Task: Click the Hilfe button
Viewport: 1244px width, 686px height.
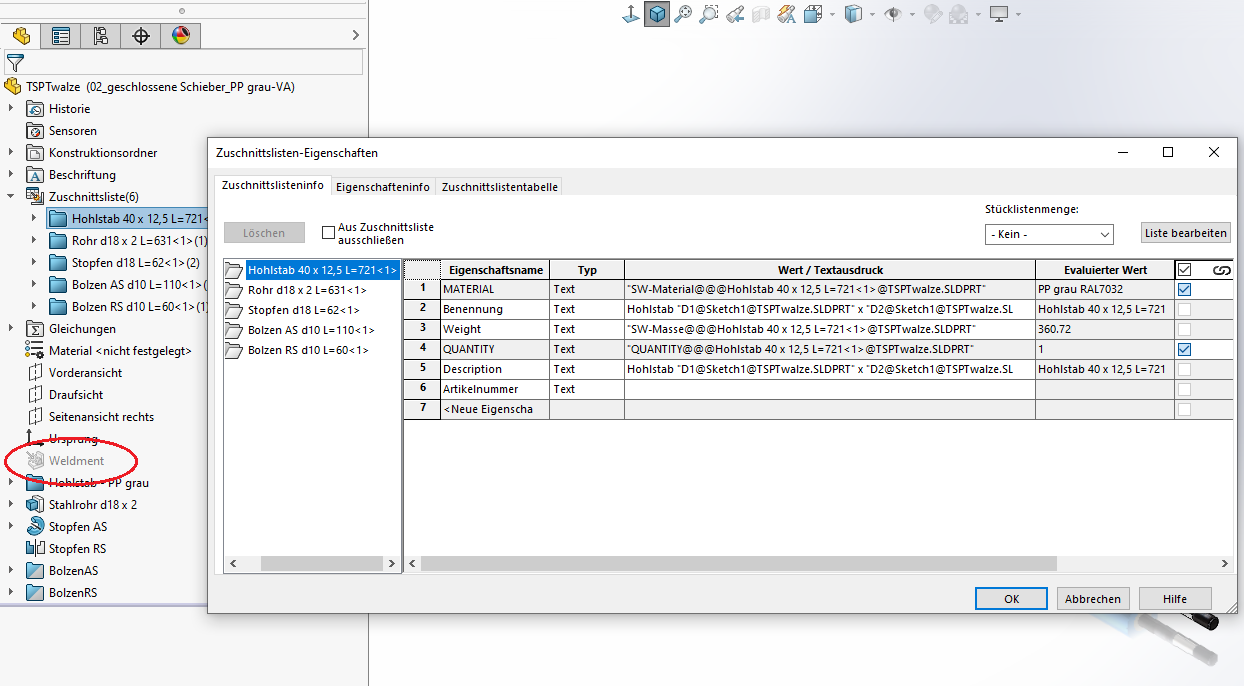Action: 1175,599
